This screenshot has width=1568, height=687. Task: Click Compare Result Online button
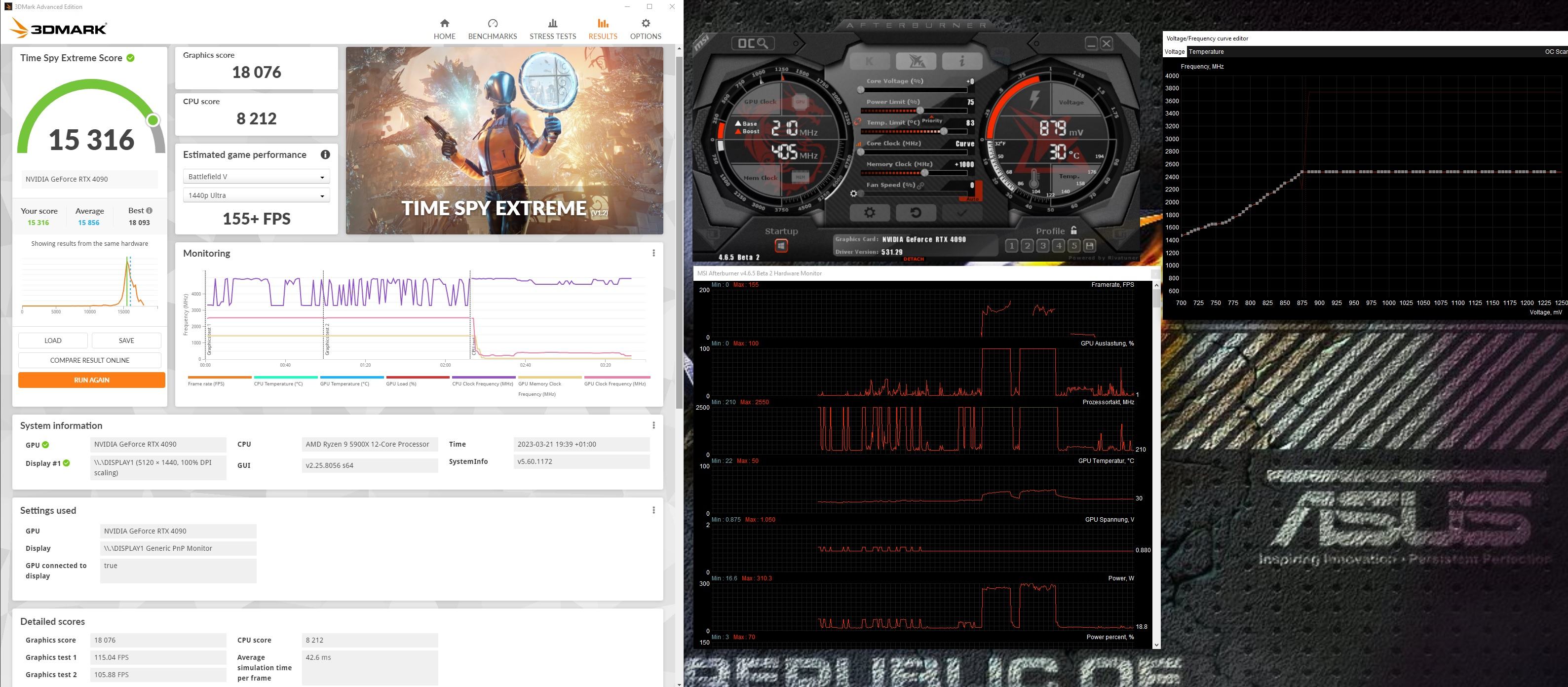[x=89, y=360]
